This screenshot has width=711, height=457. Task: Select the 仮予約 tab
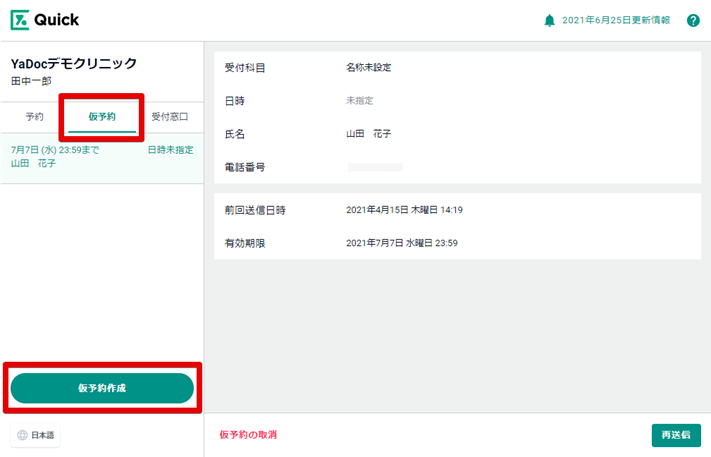coord(102,117)
